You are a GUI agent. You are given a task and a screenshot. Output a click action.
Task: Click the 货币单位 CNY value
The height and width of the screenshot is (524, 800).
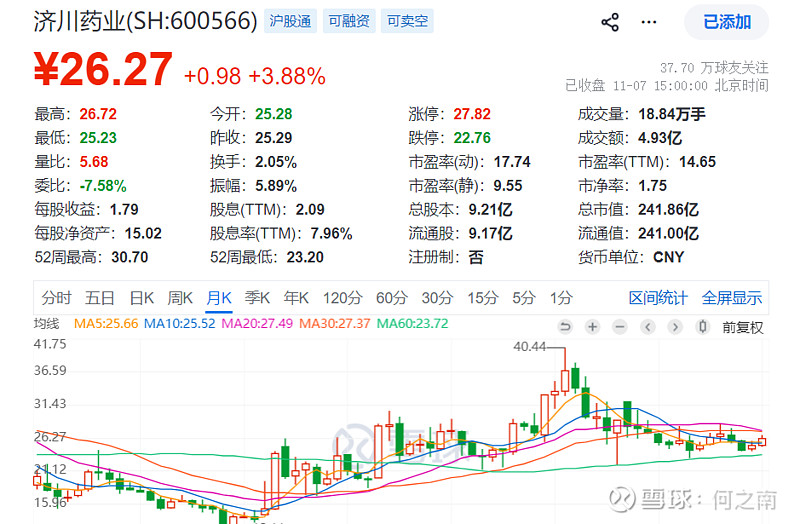668,257
